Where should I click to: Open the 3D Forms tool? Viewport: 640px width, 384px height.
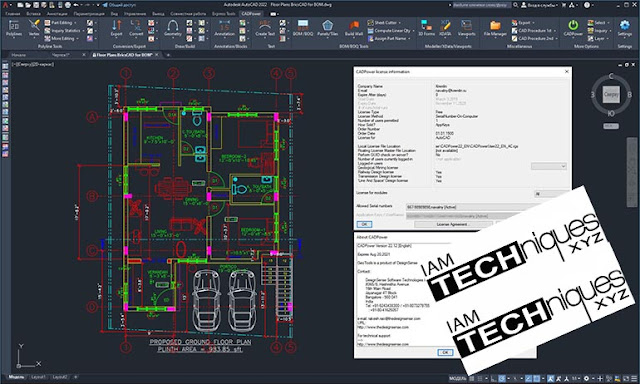[x=426, y=28]
